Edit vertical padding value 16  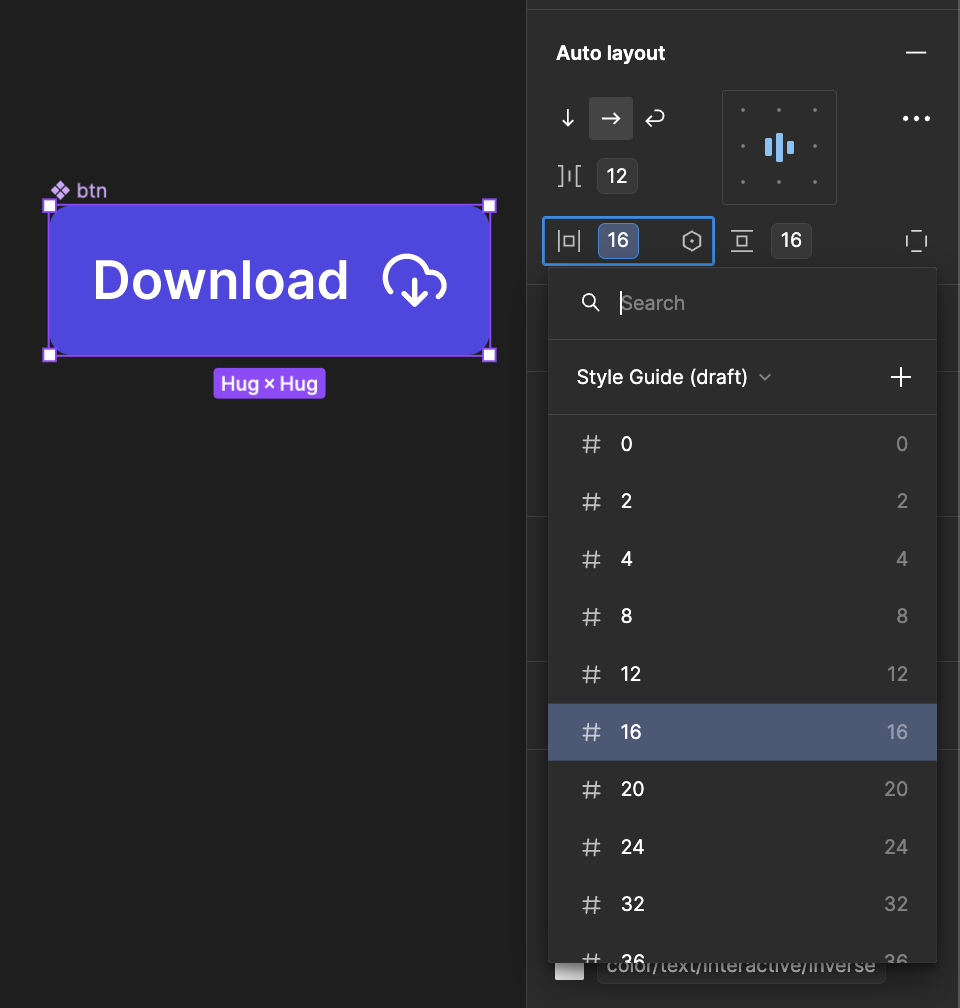pyautogui.click(x=791, y=241)
